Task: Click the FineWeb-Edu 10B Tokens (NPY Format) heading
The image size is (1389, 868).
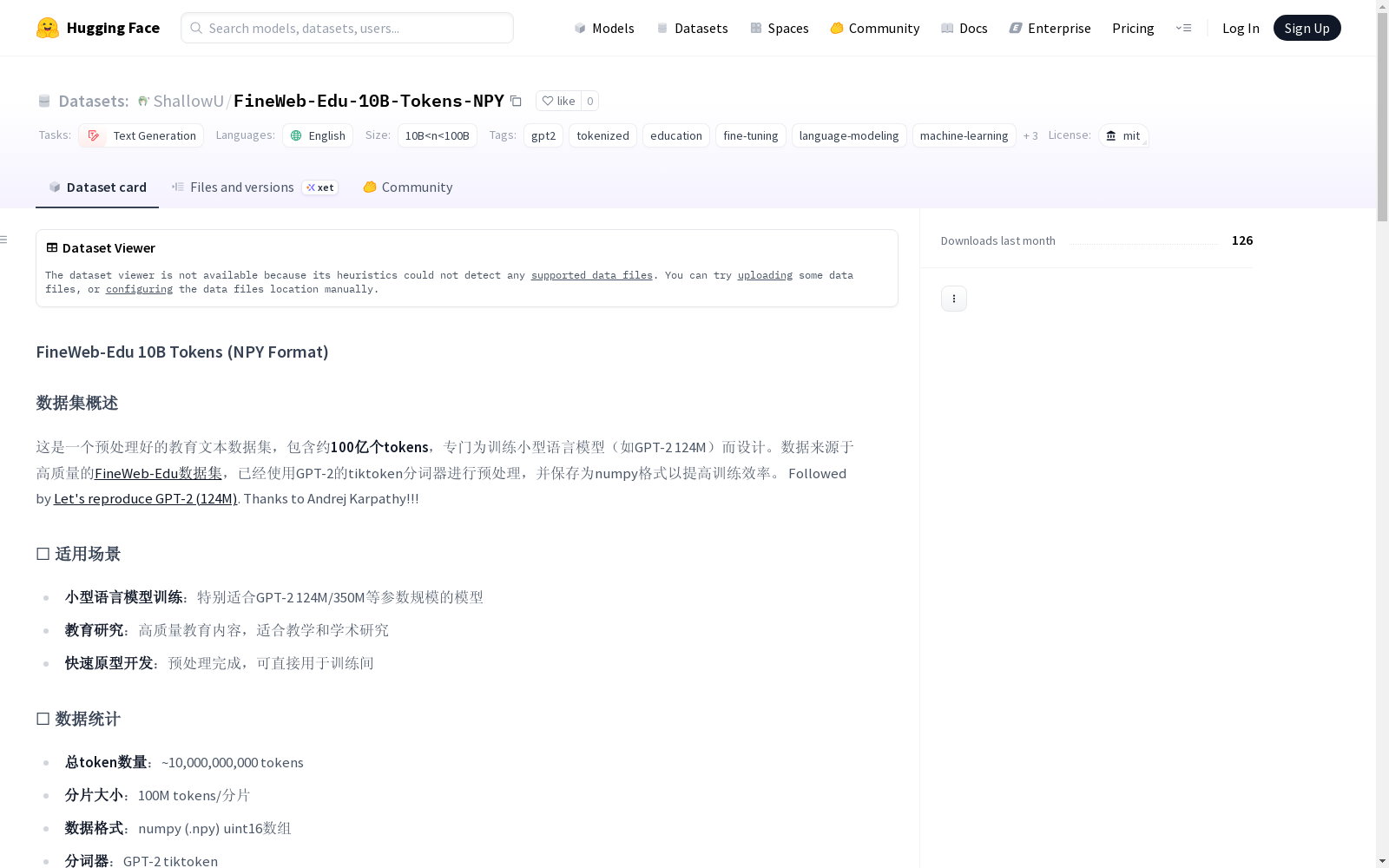Action: pos(182,352)
